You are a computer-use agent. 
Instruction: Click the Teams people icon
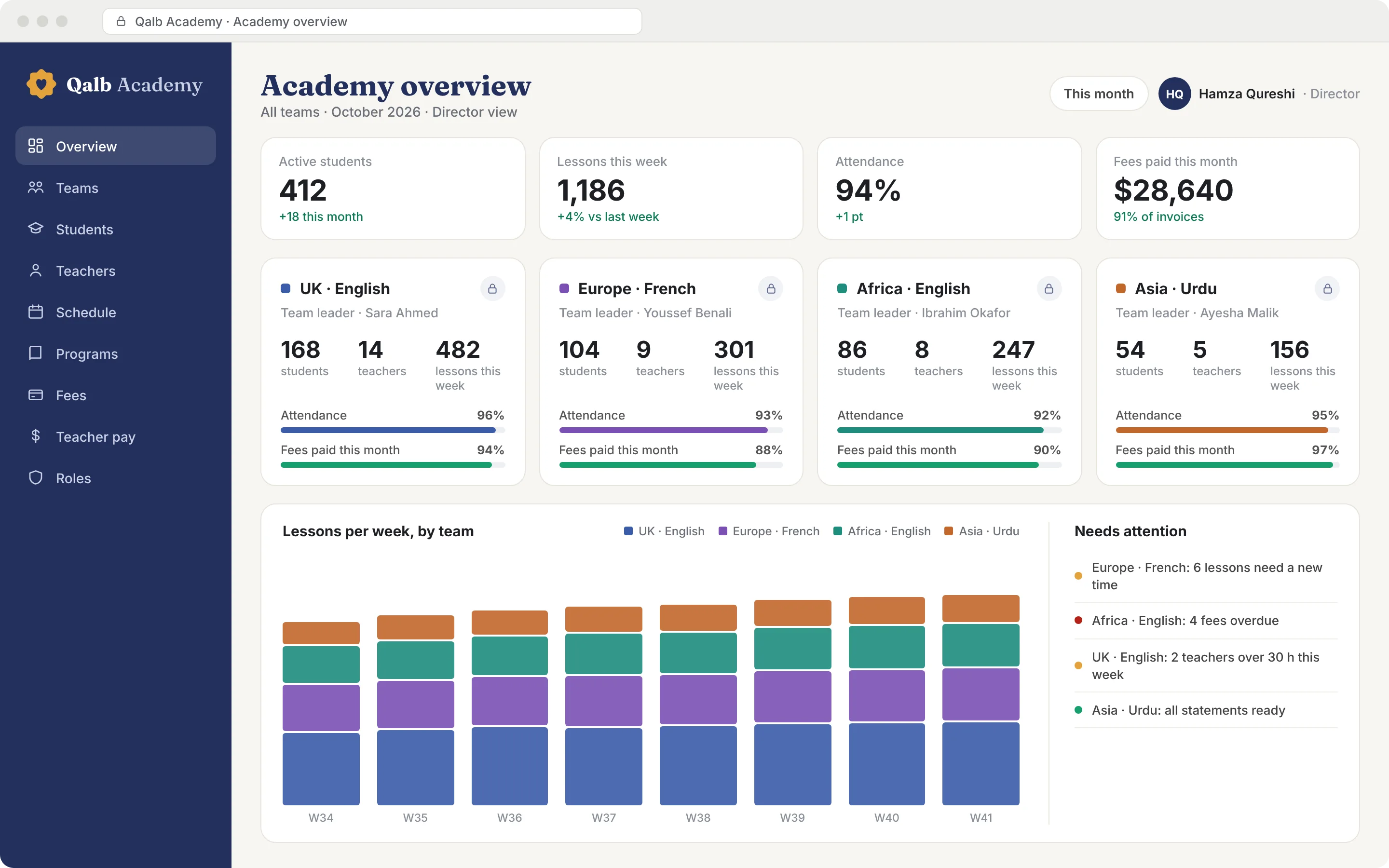click(x=36, y=188)
